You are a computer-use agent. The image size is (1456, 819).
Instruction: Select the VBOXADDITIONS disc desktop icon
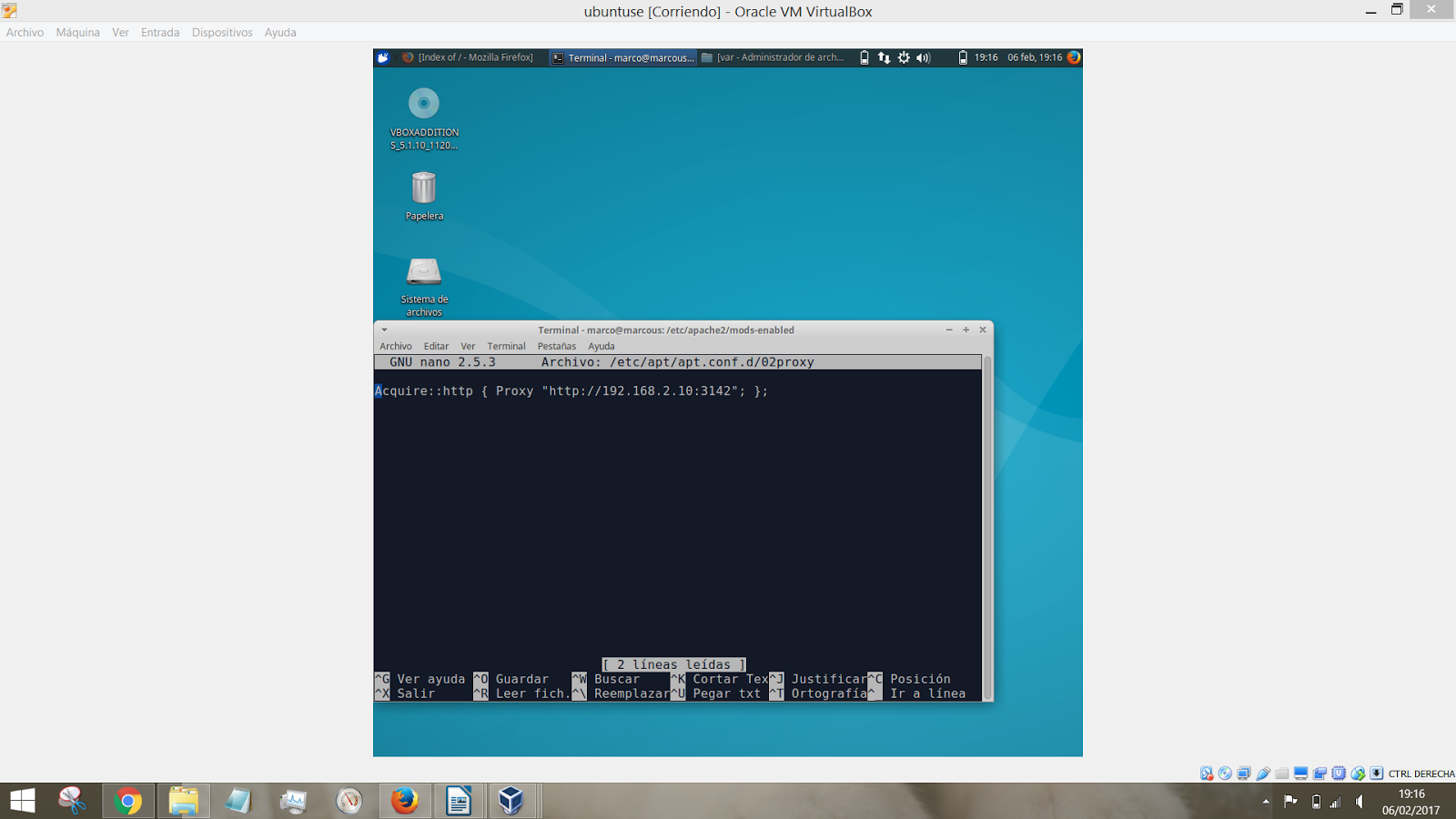pyautogui.click(x=424, y=118)
